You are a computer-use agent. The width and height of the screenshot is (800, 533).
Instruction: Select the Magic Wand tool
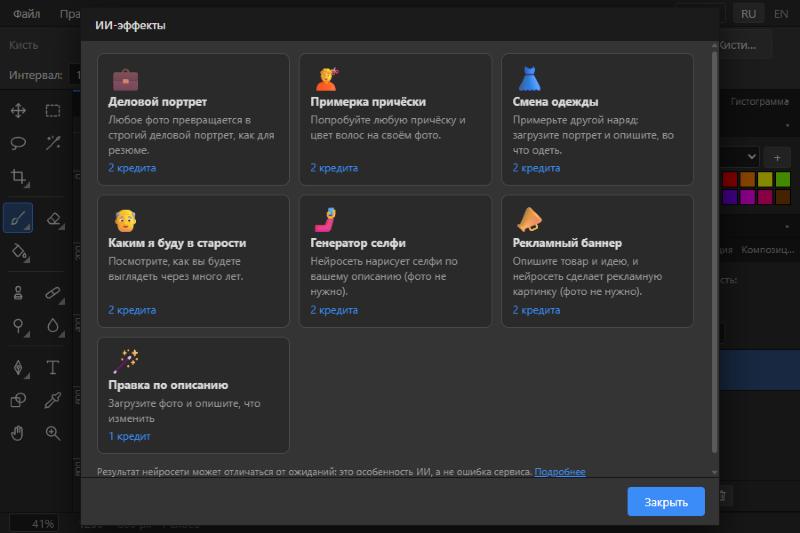(x=53, y=143)
